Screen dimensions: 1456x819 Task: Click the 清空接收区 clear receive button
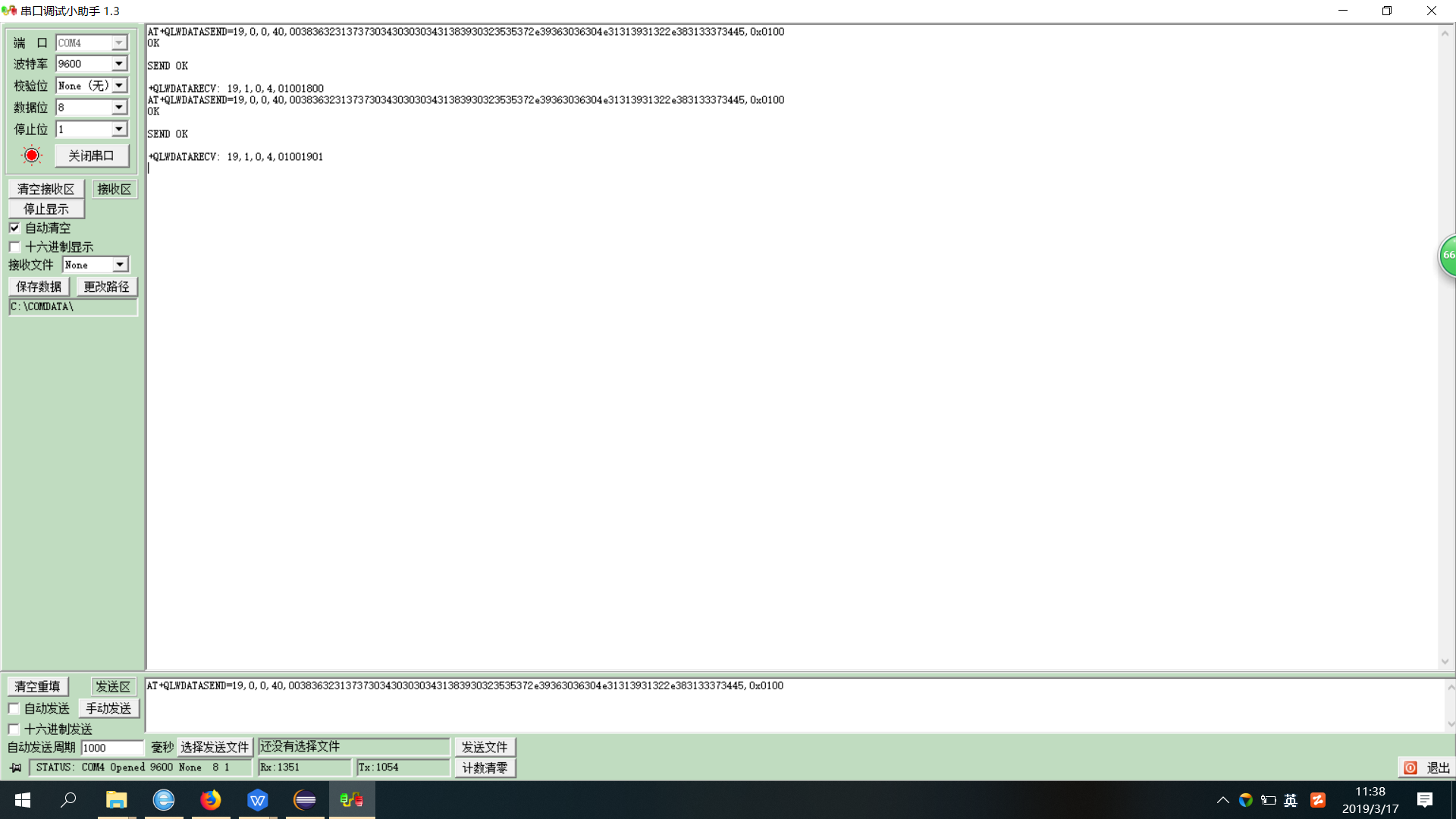coord(45,189)
